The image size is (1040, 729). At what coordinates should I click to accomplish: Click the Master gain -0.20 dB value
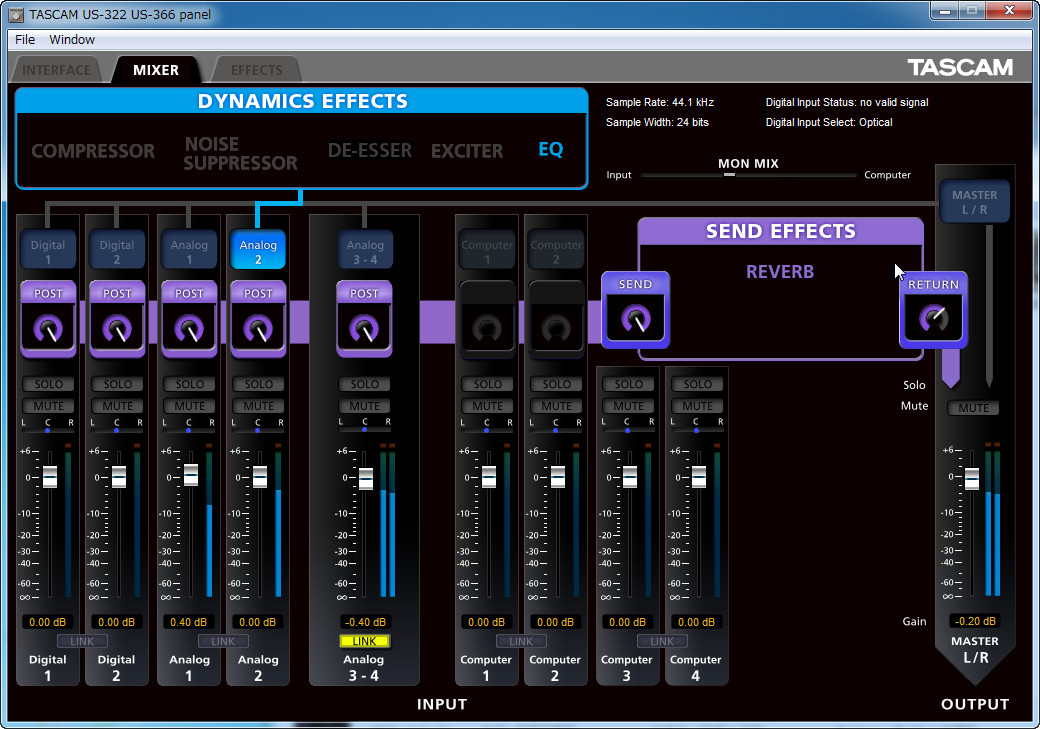975,622
